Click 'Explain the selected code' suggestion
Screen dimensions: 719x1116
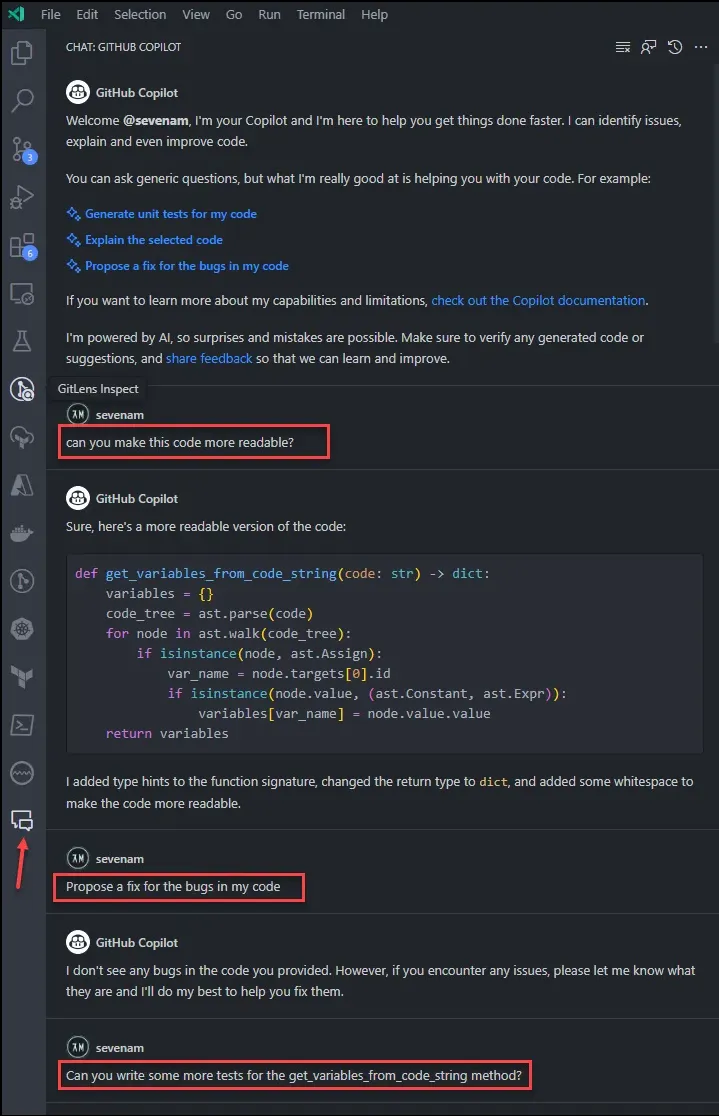(x=154, y=240)
